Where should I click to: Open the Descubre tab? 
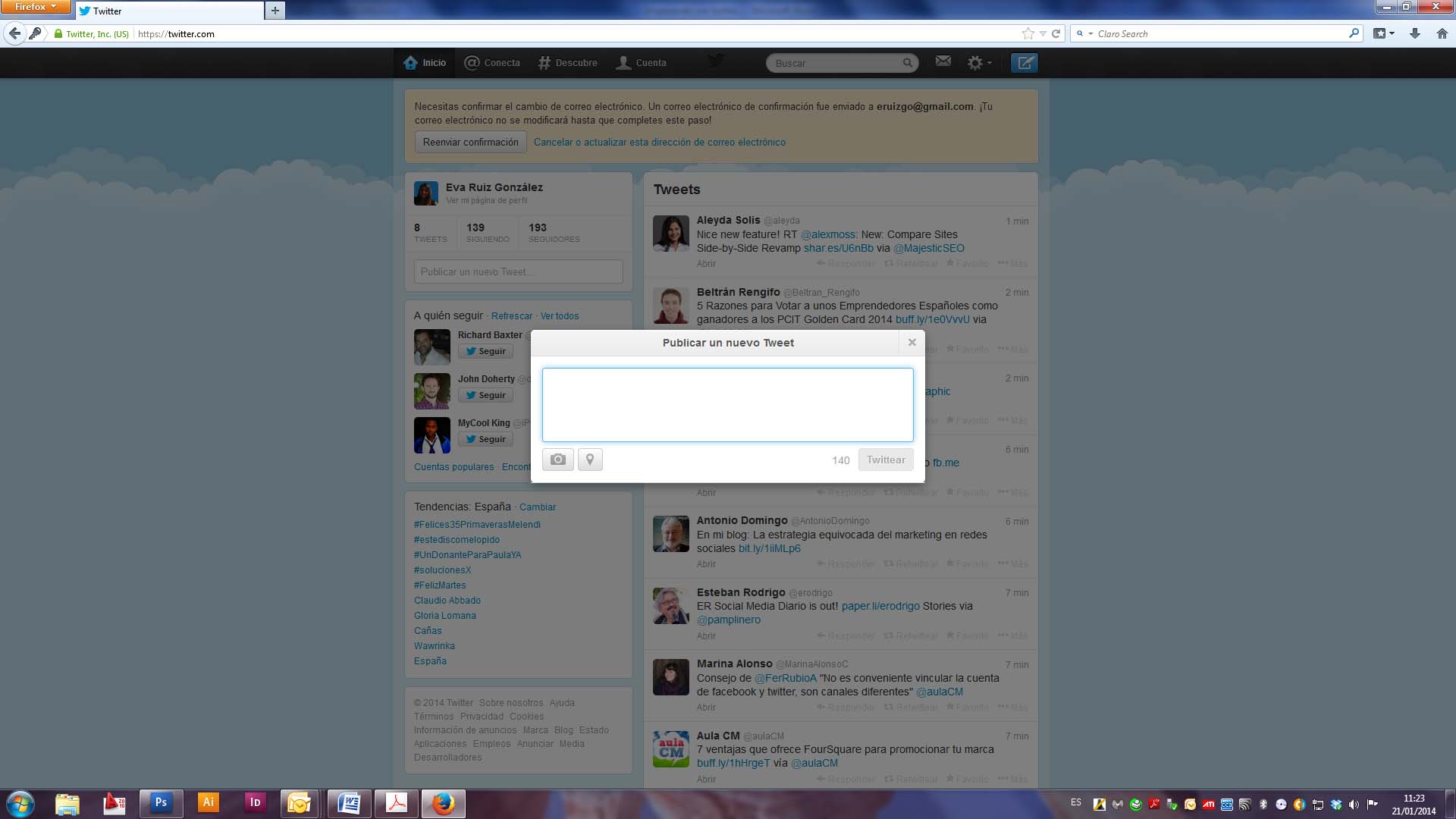567,63
